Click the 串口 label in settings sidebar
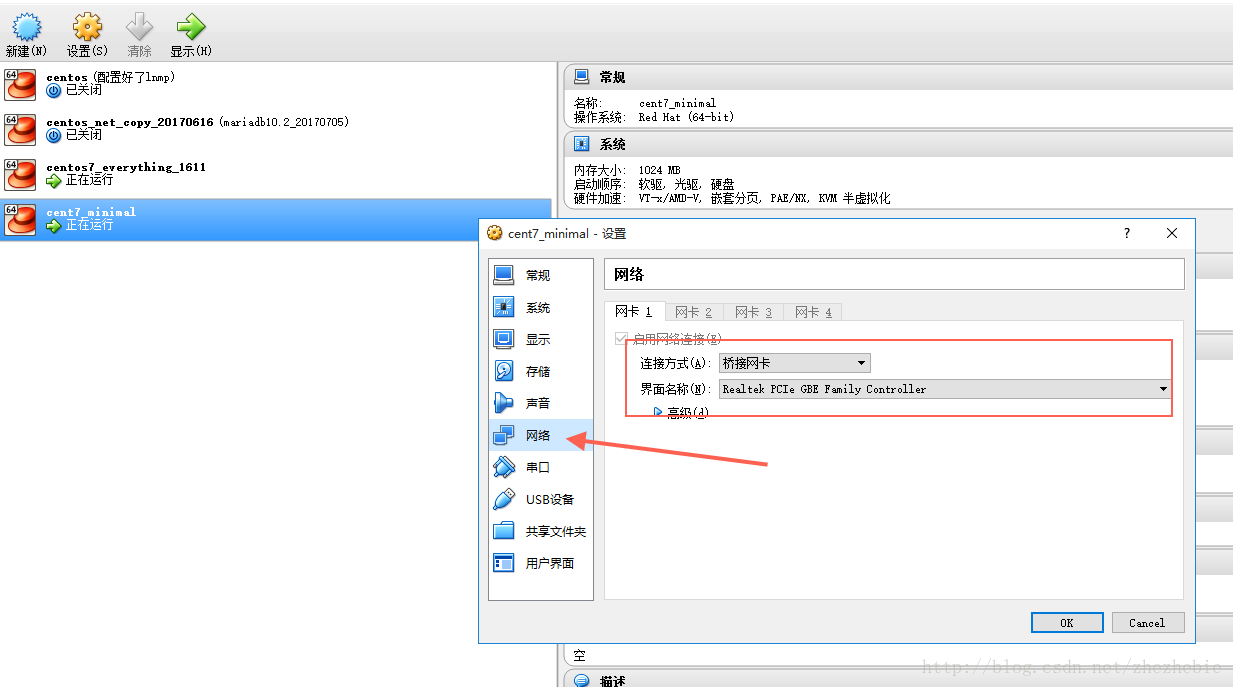 538,467
